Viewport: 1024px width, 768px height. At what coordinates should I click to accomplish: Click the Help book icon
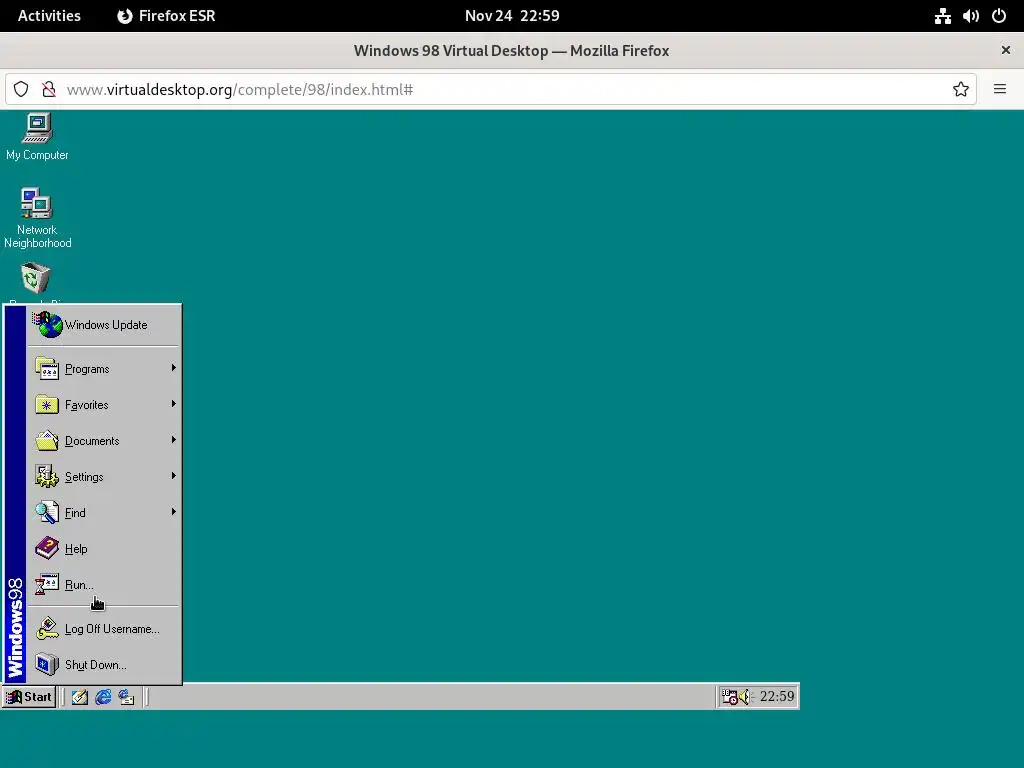[47, 549]
